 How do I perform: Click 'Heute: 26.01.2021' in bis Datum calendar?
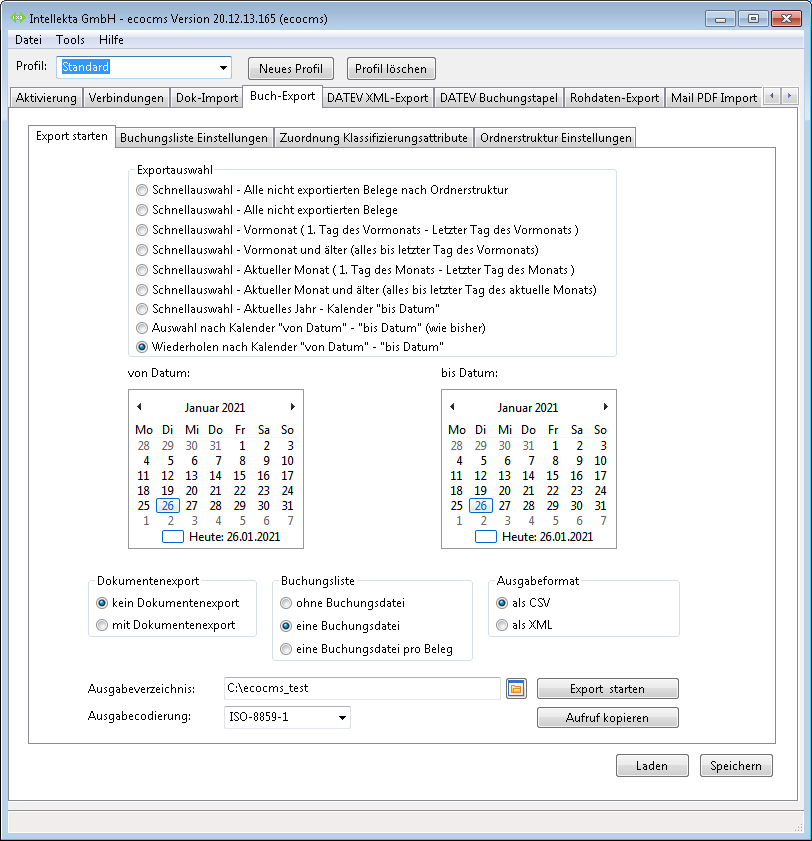(534, 537)
